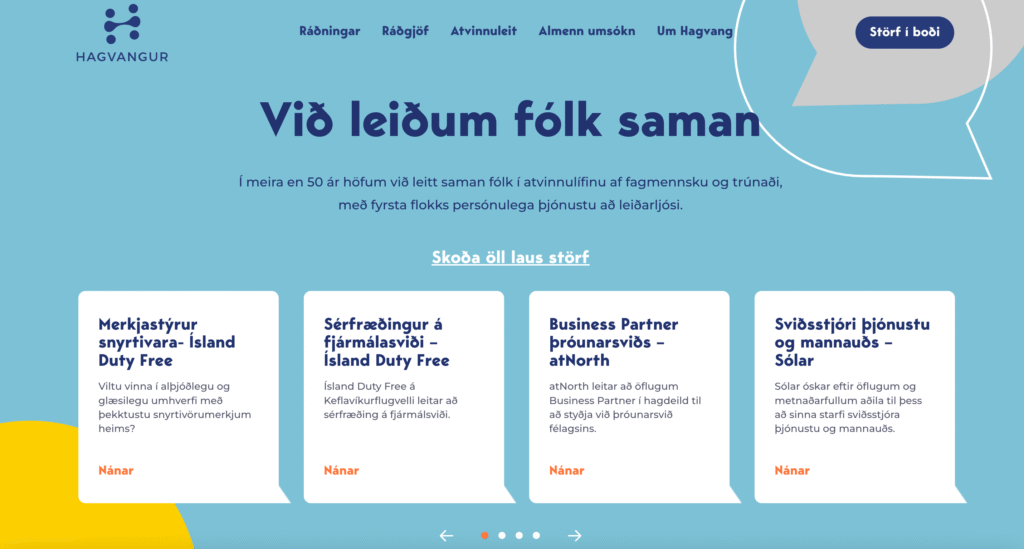The image size is (1024, 549).
Task: Follow the Skoða öll laus störf link
Action: coord(511,257)
